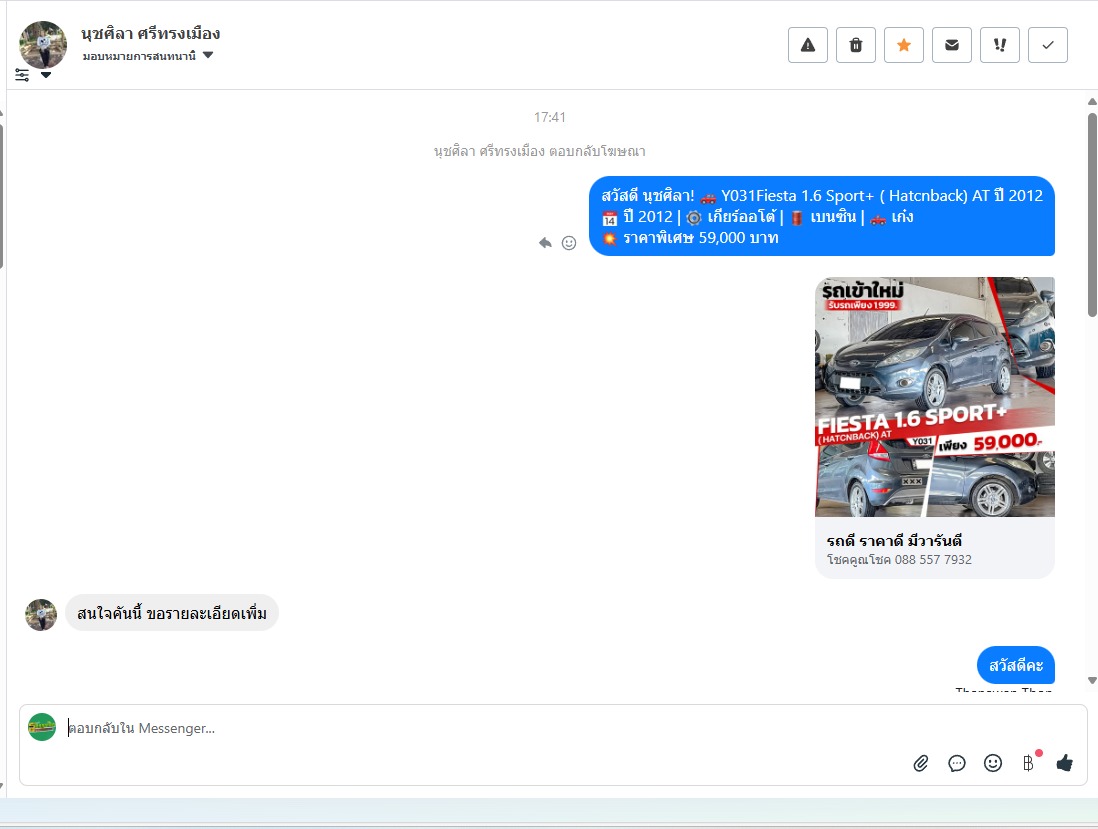React to Fiesta message with smiley icon

point(569,243)
